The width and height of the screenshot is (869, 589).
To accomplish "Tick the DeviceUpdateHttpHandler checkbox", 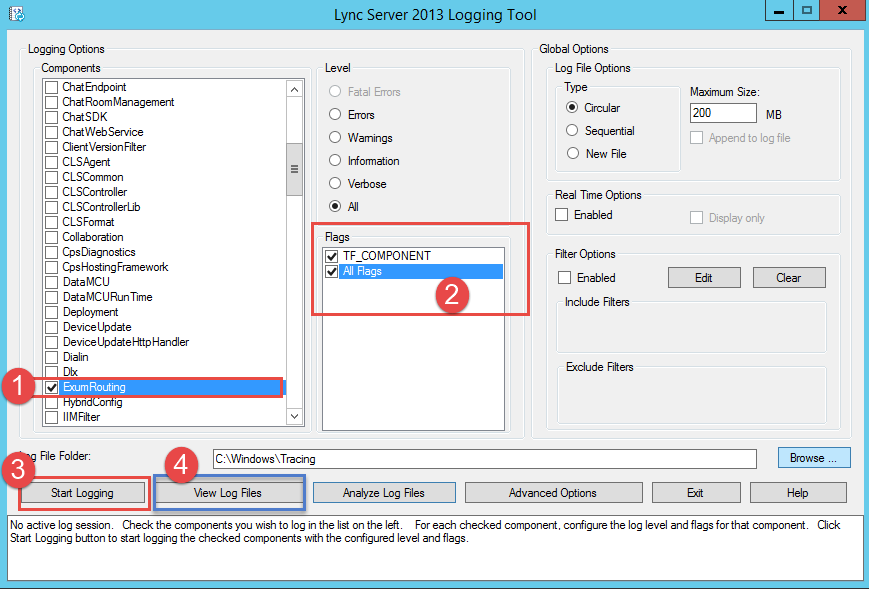I will [x=52, y=342].
